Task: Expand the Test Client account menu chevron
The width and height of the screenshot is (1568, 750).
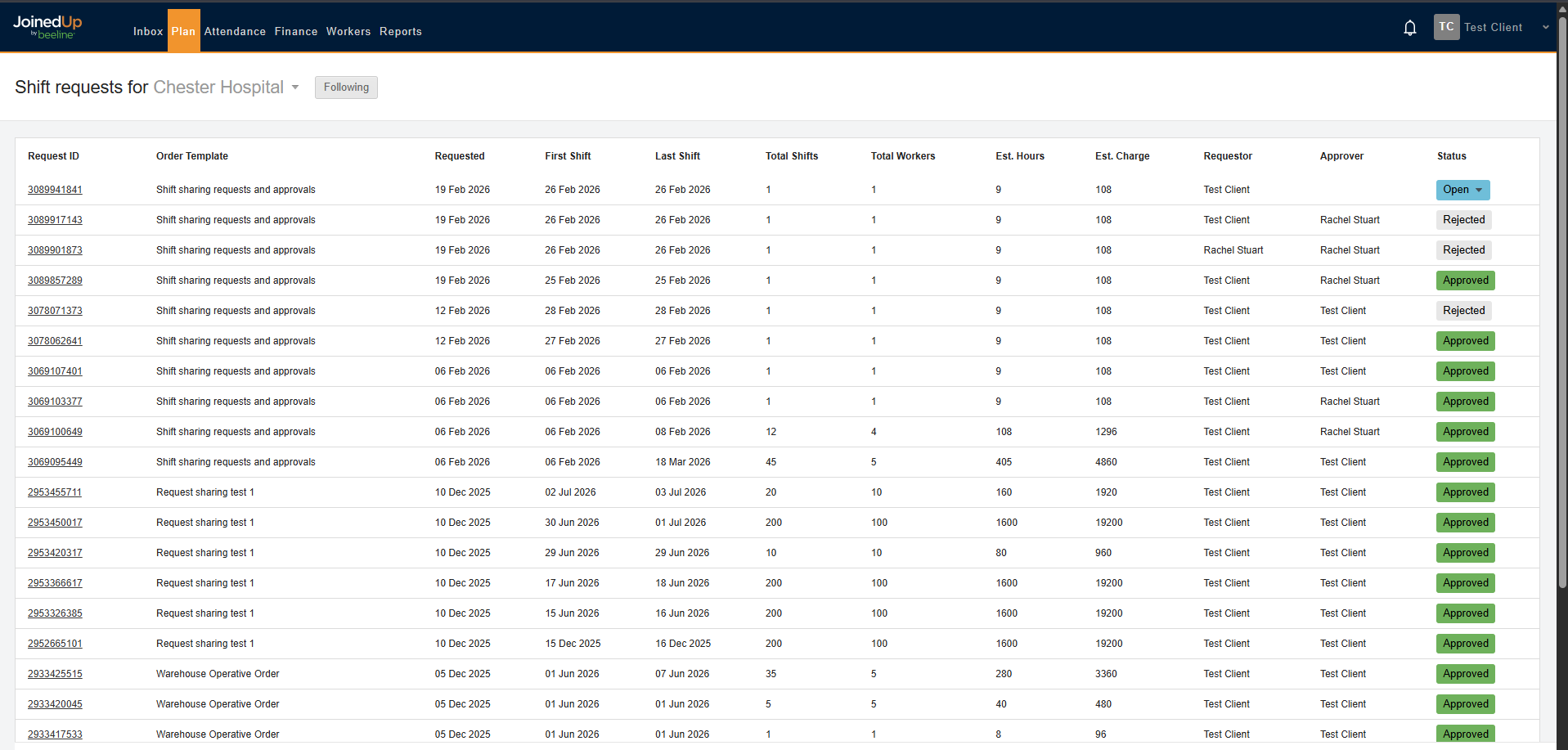Action: [x=1545, y=27]
